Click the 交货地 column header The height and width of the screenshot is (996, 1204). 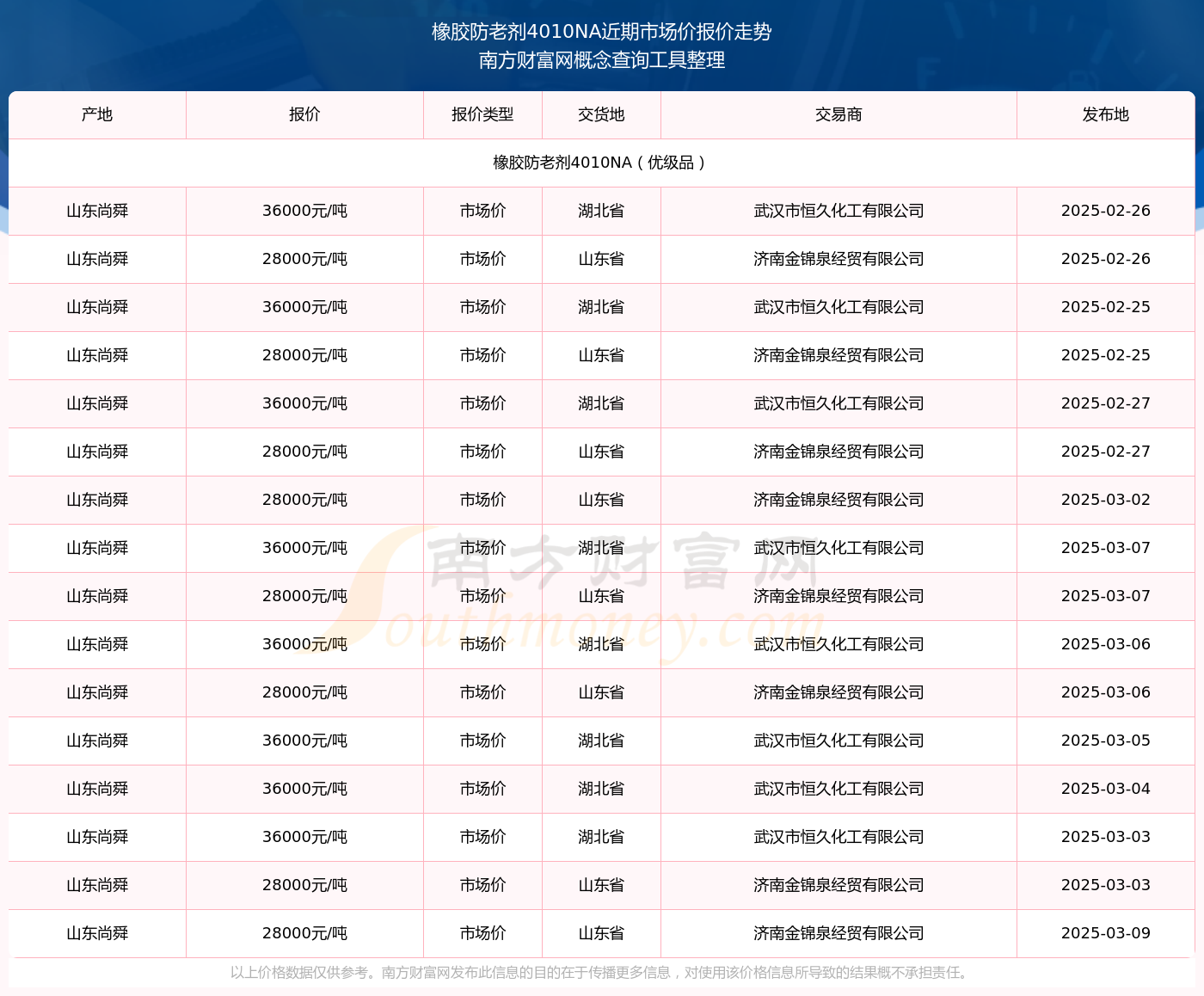pos(601,114)
